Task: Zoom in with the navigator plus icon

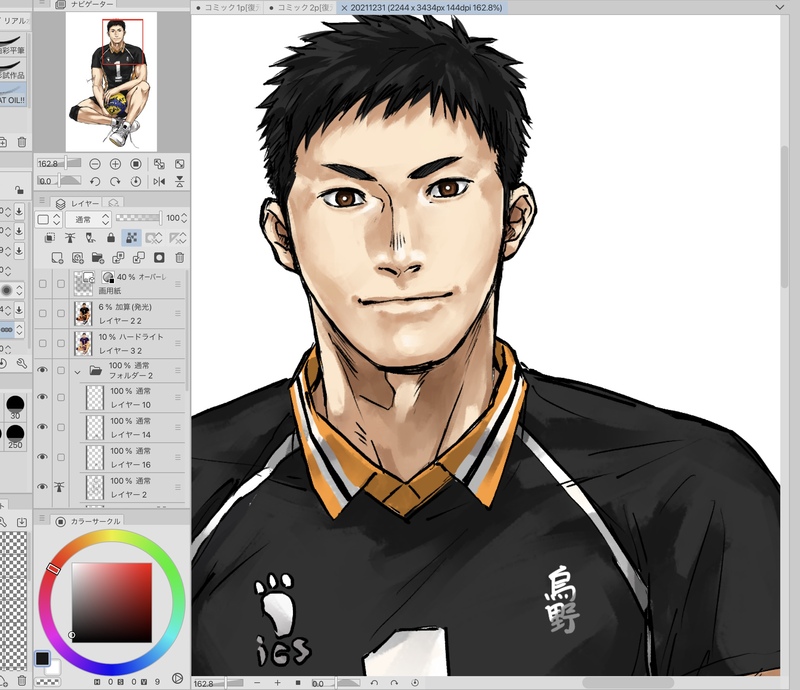Action: coord(115,164)
